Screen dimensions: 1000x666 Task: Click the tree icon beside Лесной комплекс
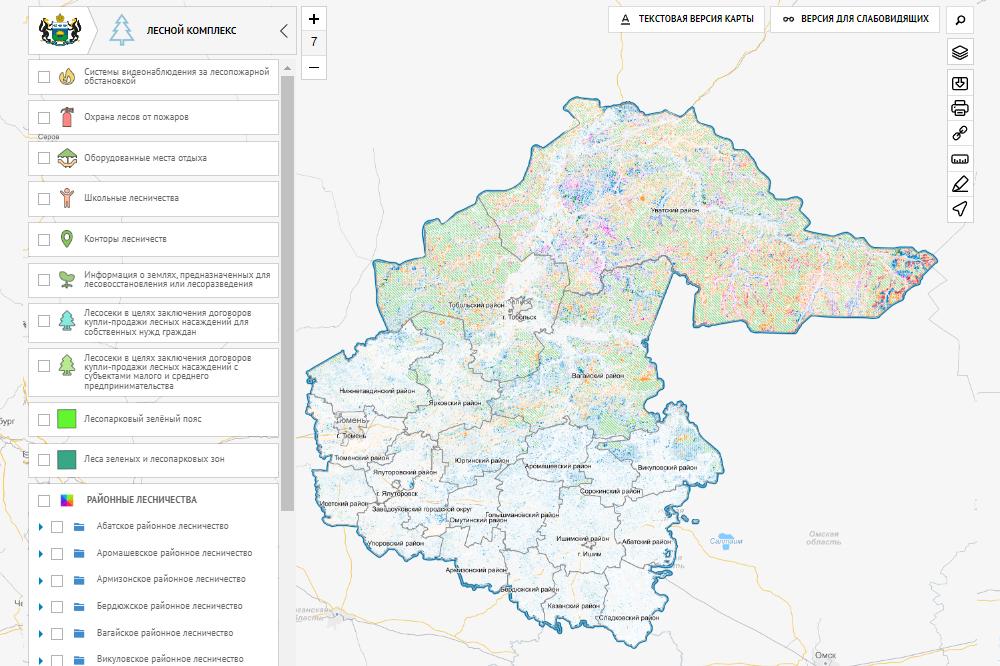pos(121,30)
